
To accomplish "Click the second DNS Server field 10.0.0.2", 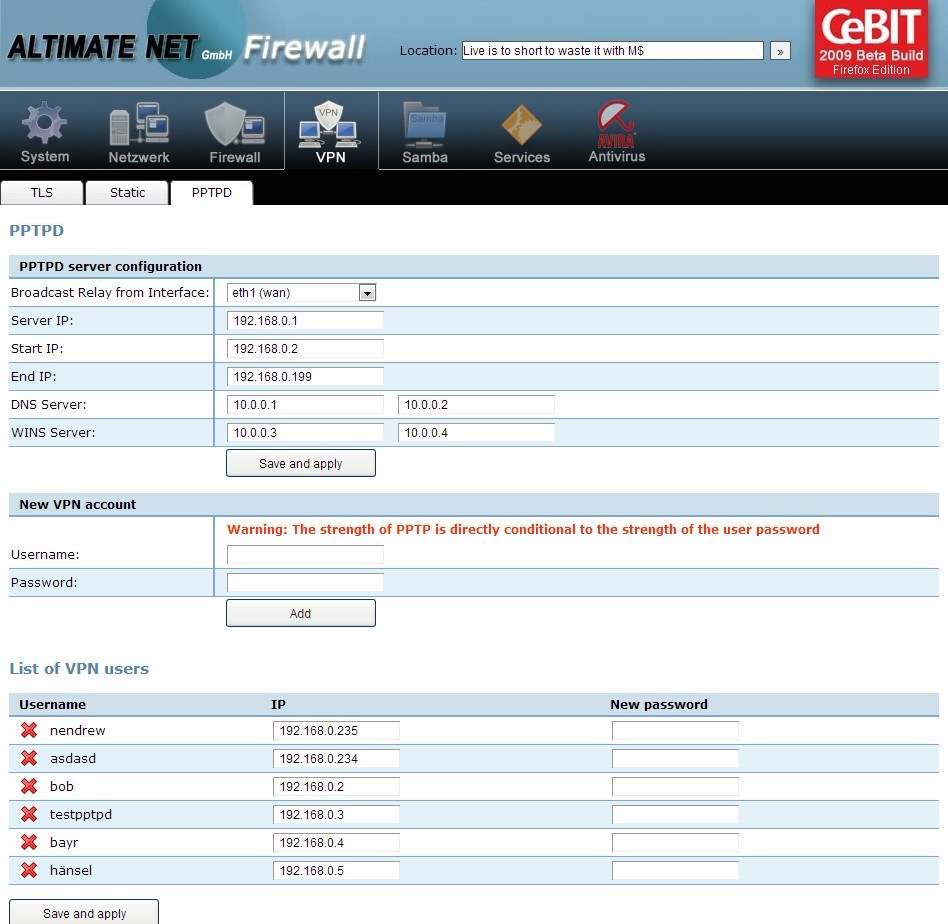I will pos(476,405).
